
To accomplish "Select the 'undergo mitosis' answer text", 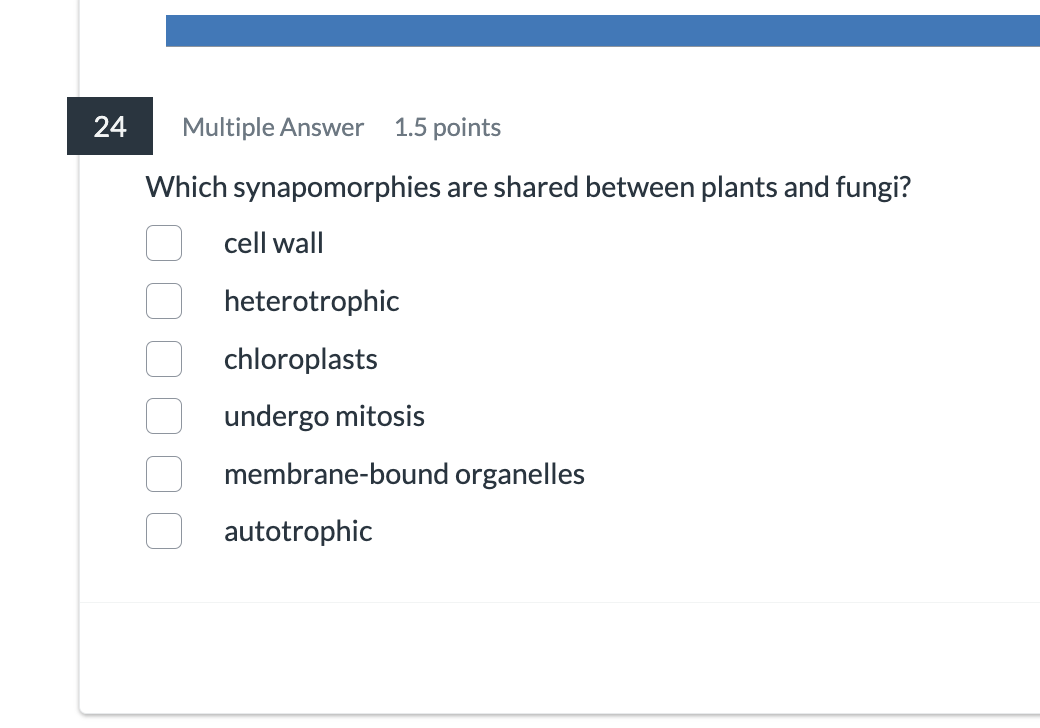I will pyautogui.click(x=324, y=416).
